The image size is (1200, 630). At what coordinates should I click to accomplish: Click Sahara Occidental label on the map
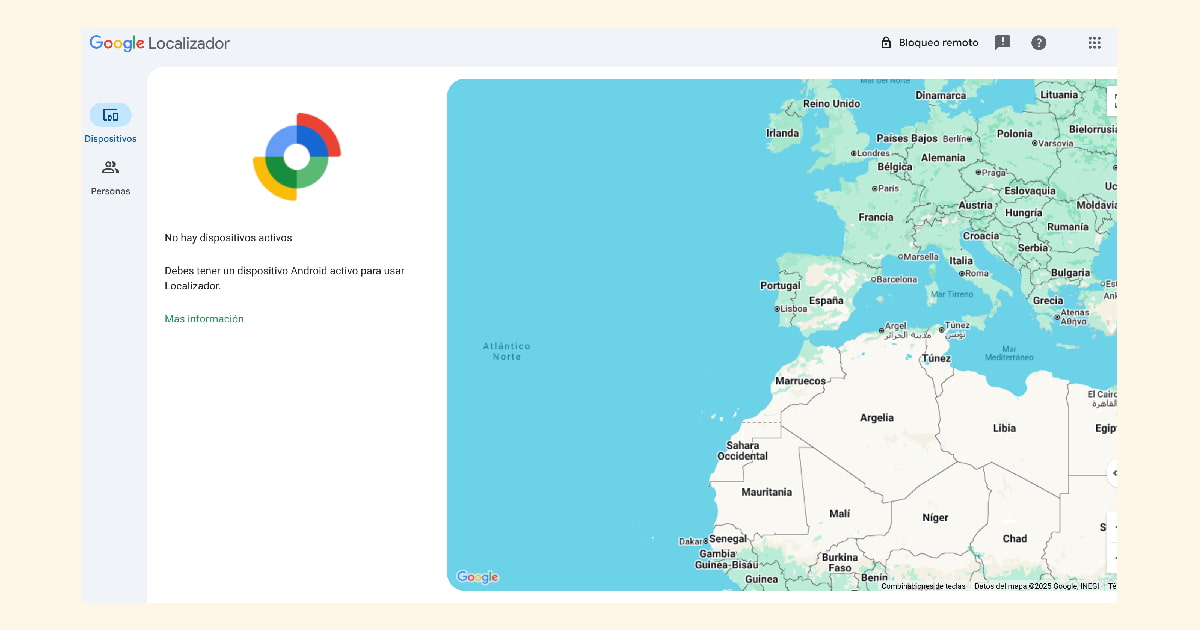tap(743, 451)
